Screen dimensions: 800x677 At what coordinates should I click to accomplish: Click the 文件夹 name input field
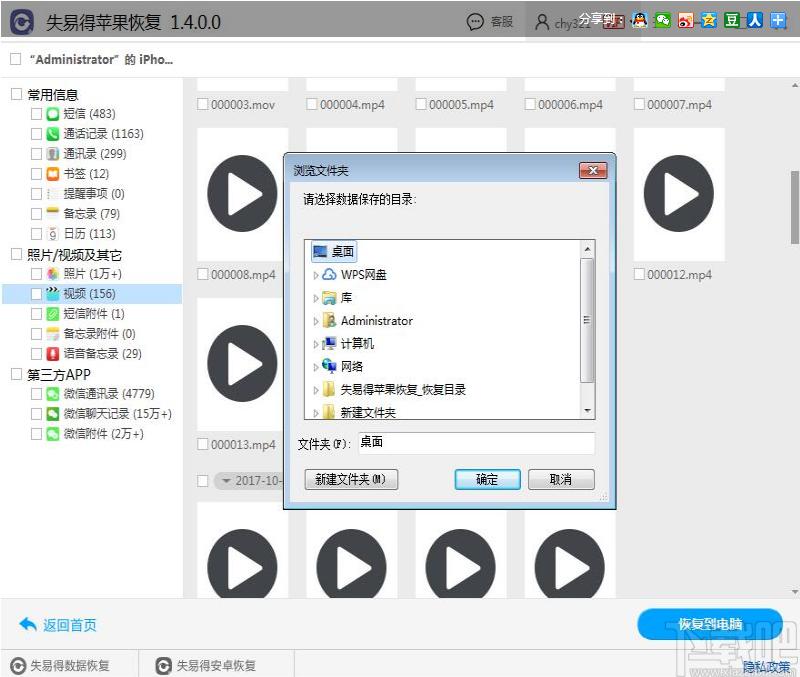click(475, 442)
